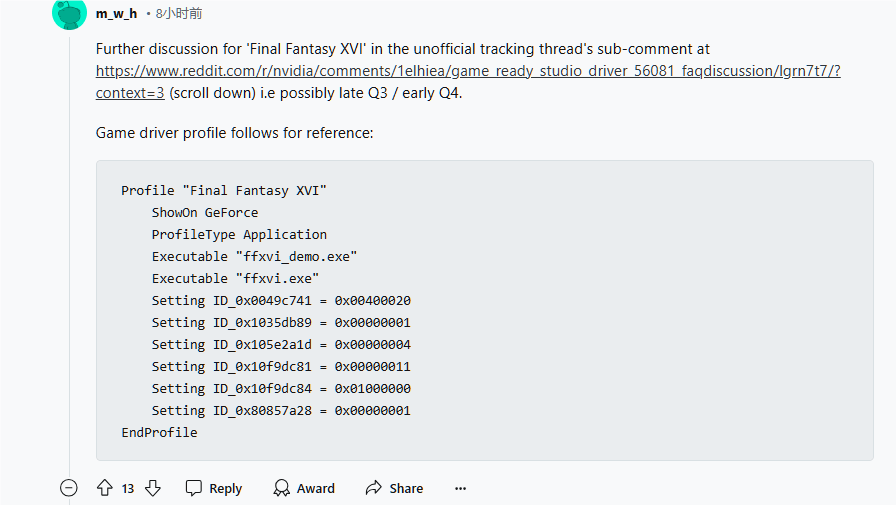Viewport: 896px width, 505px height.
Task: Click the Profile "Final Fantasy XVI" code line
Action: pos(223,190)
